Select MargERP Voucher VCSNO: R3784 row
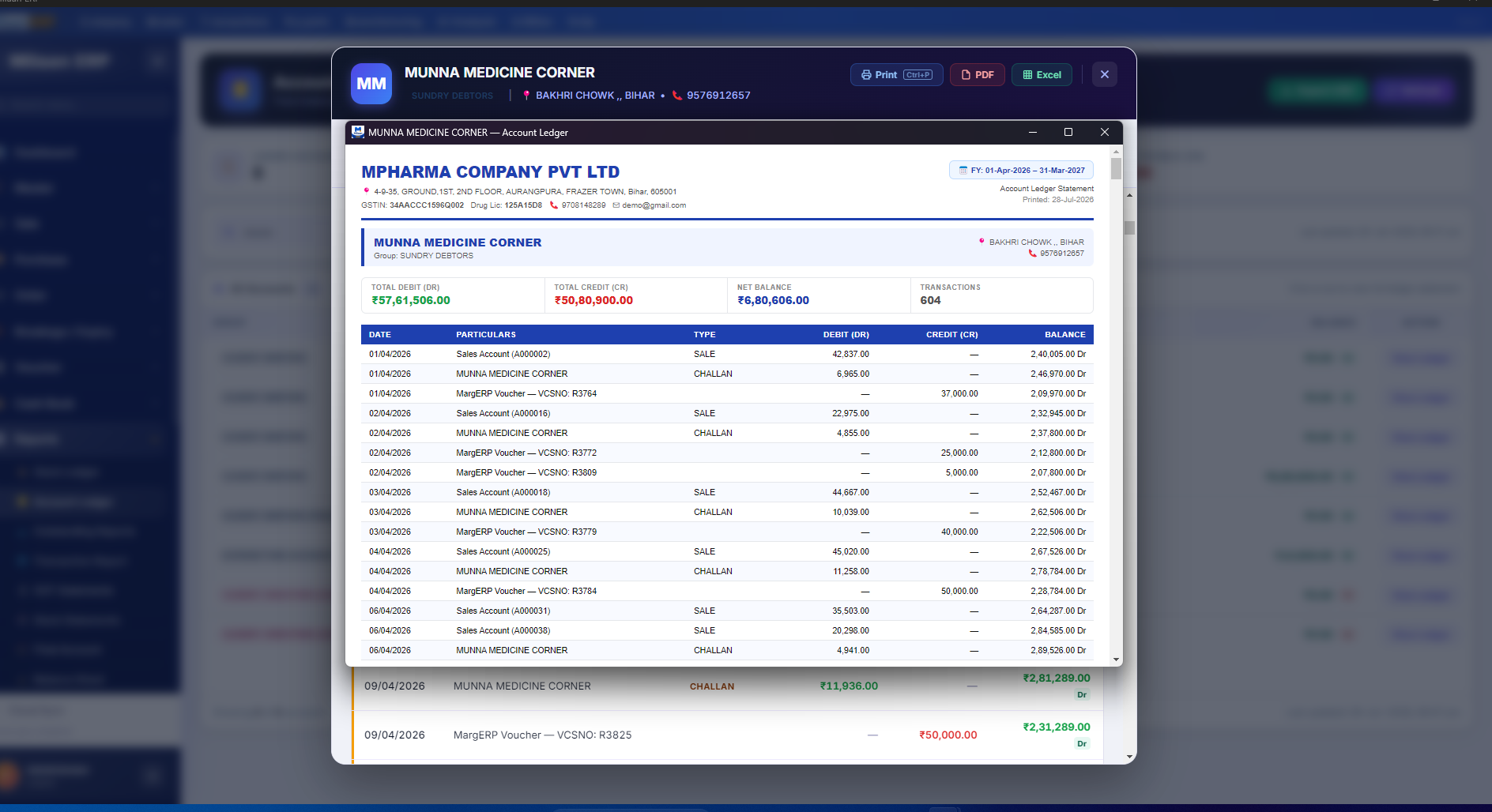Screen dimensions: 1492x812 click(727, 591)
